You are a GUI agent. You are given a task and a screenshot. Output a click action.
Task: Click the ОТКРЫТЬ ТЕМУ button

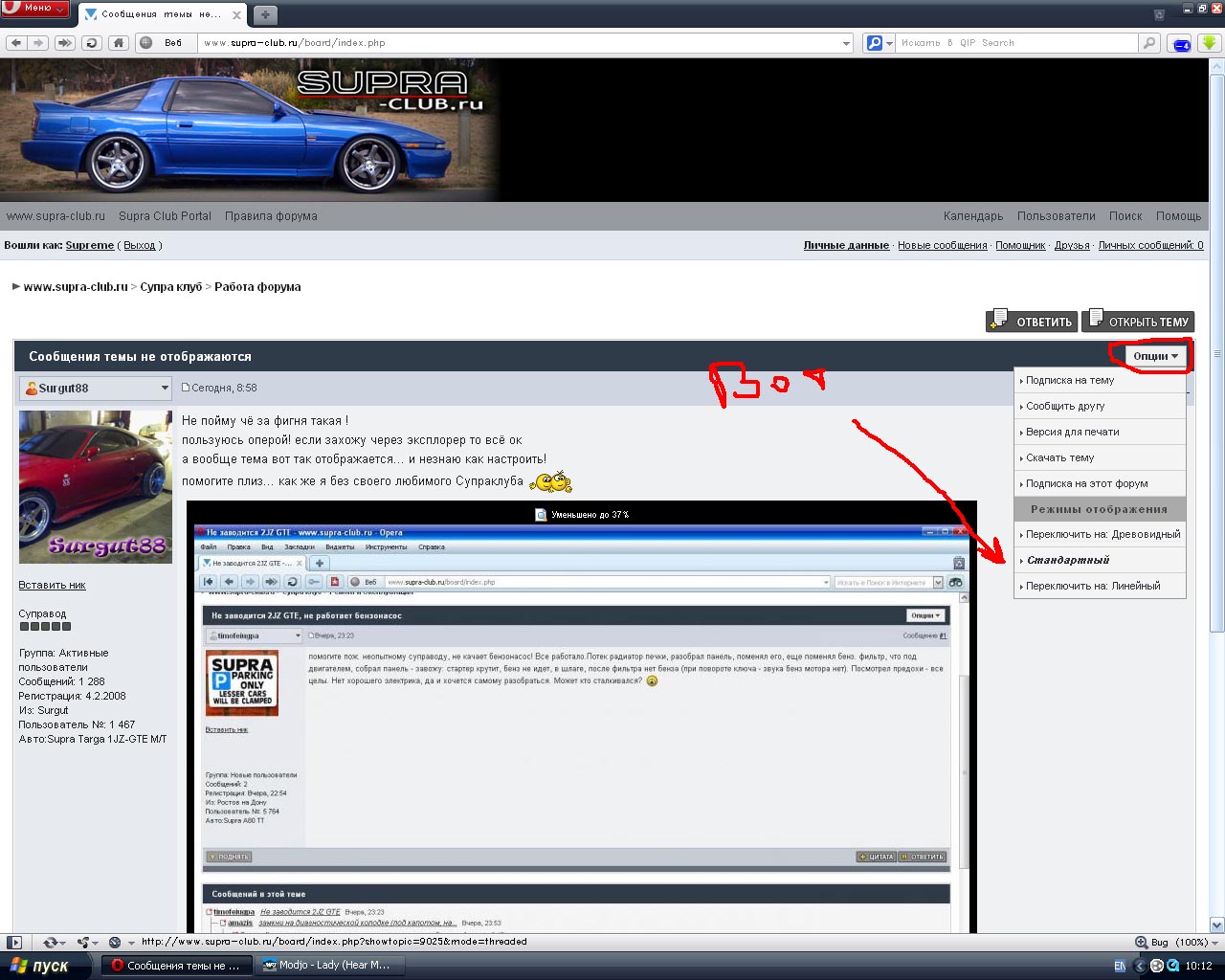point(1138,322)
